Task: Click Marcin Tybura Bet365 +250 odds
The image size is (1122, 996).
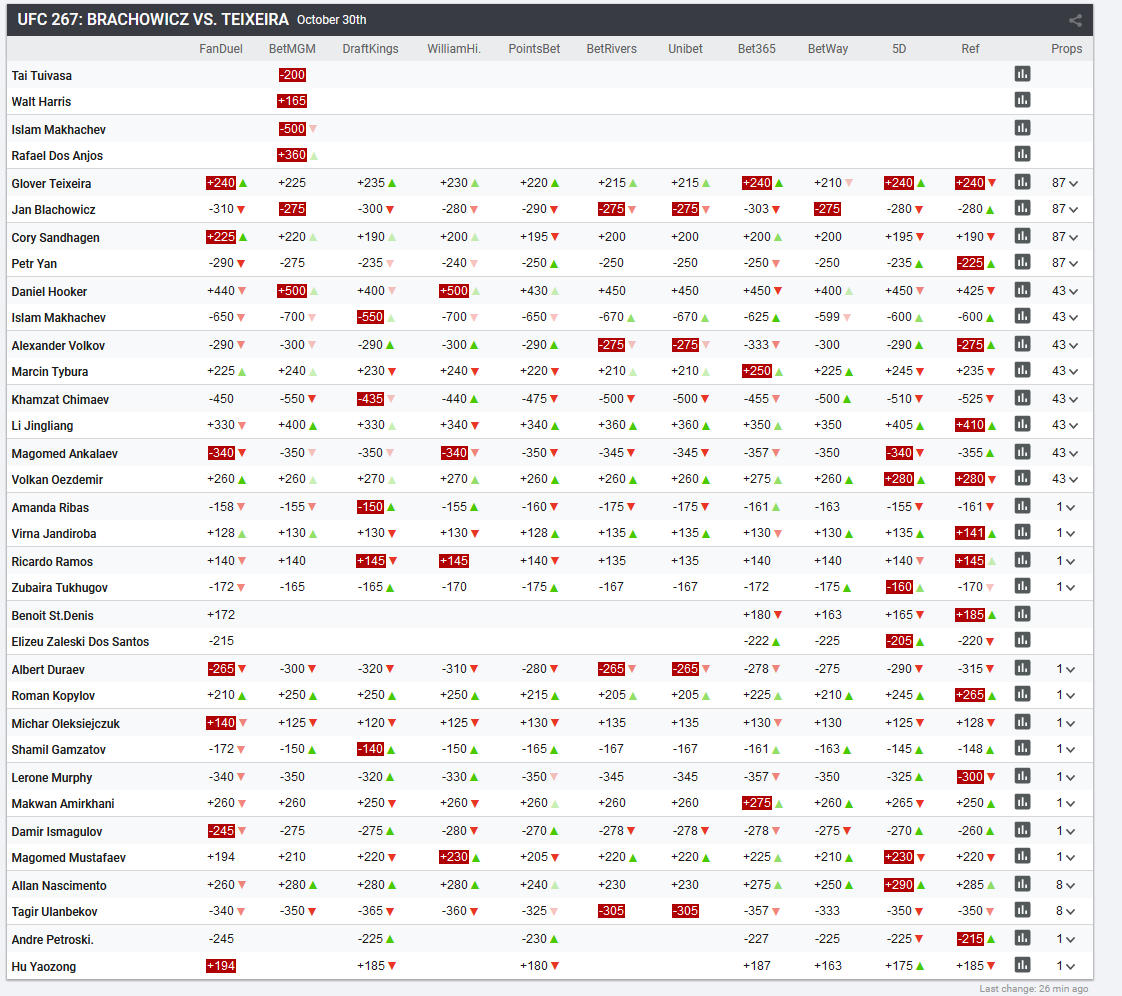Action: click(x=757, y=371)
